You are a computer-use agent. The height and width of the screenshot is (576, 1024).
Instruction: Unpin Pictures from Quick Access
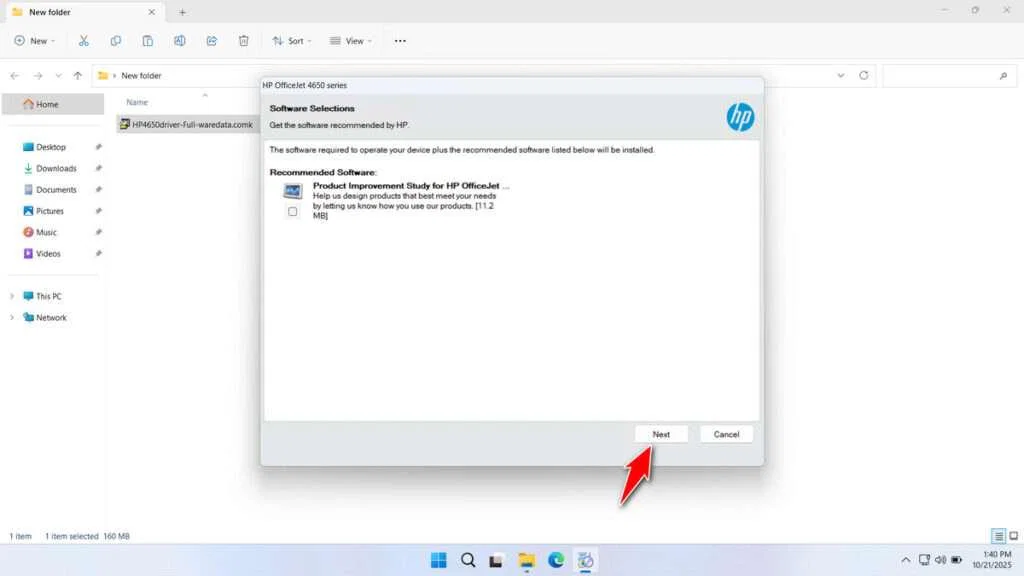point(97,211)
